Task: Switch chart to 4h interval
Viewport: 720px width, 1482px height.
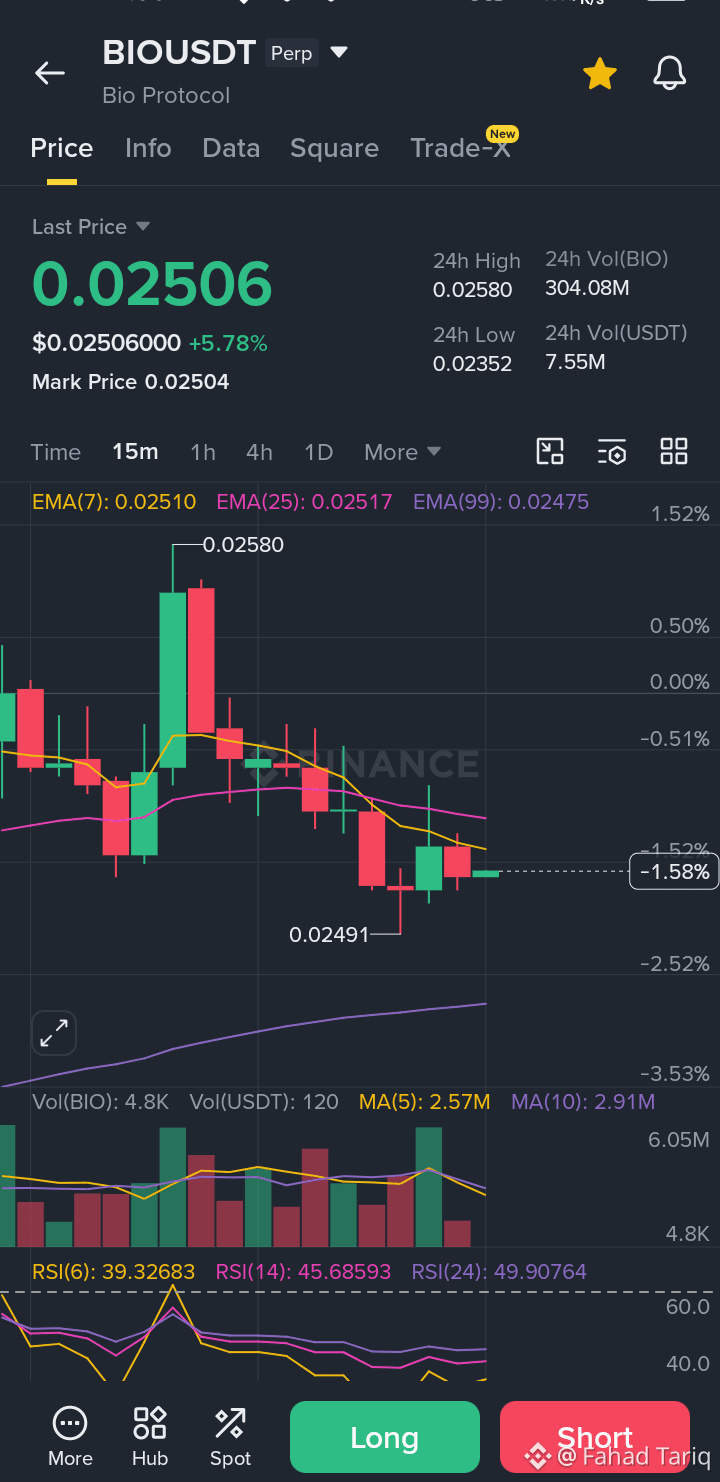Action: (x=259, y=452)
